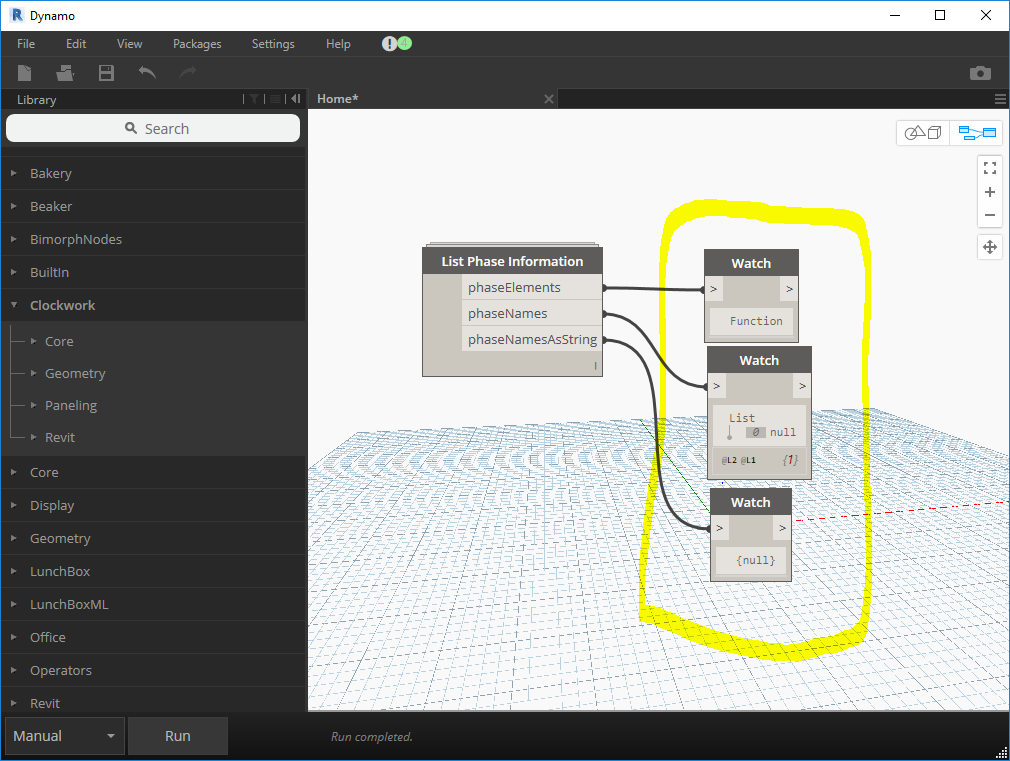The width and height of the screenshot is (1010, 761).
Task: Click input port of Watch node showing List
Action: click(717, 386)
